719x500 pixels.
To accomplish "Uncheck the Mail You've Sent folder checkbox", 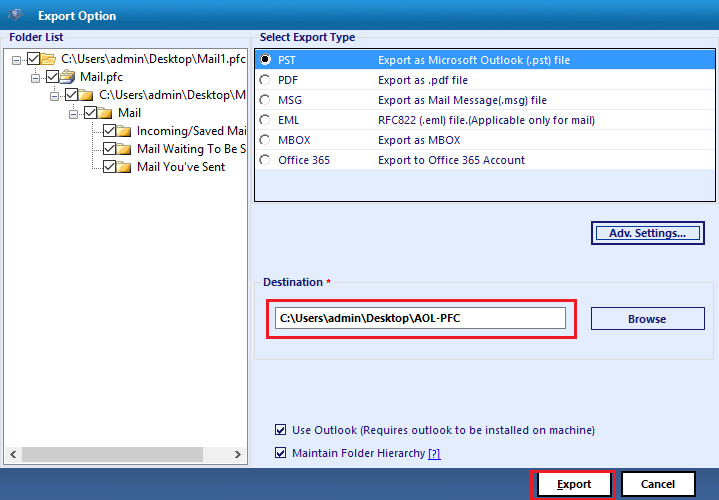I will click(109, 167).
